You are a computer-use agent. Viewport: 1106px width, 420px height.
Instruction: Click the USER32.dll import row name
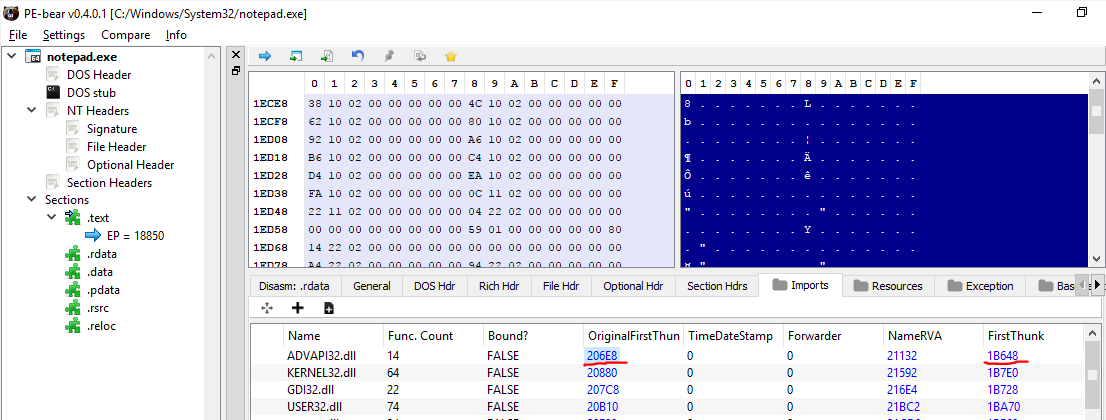(x=315, y=406)
